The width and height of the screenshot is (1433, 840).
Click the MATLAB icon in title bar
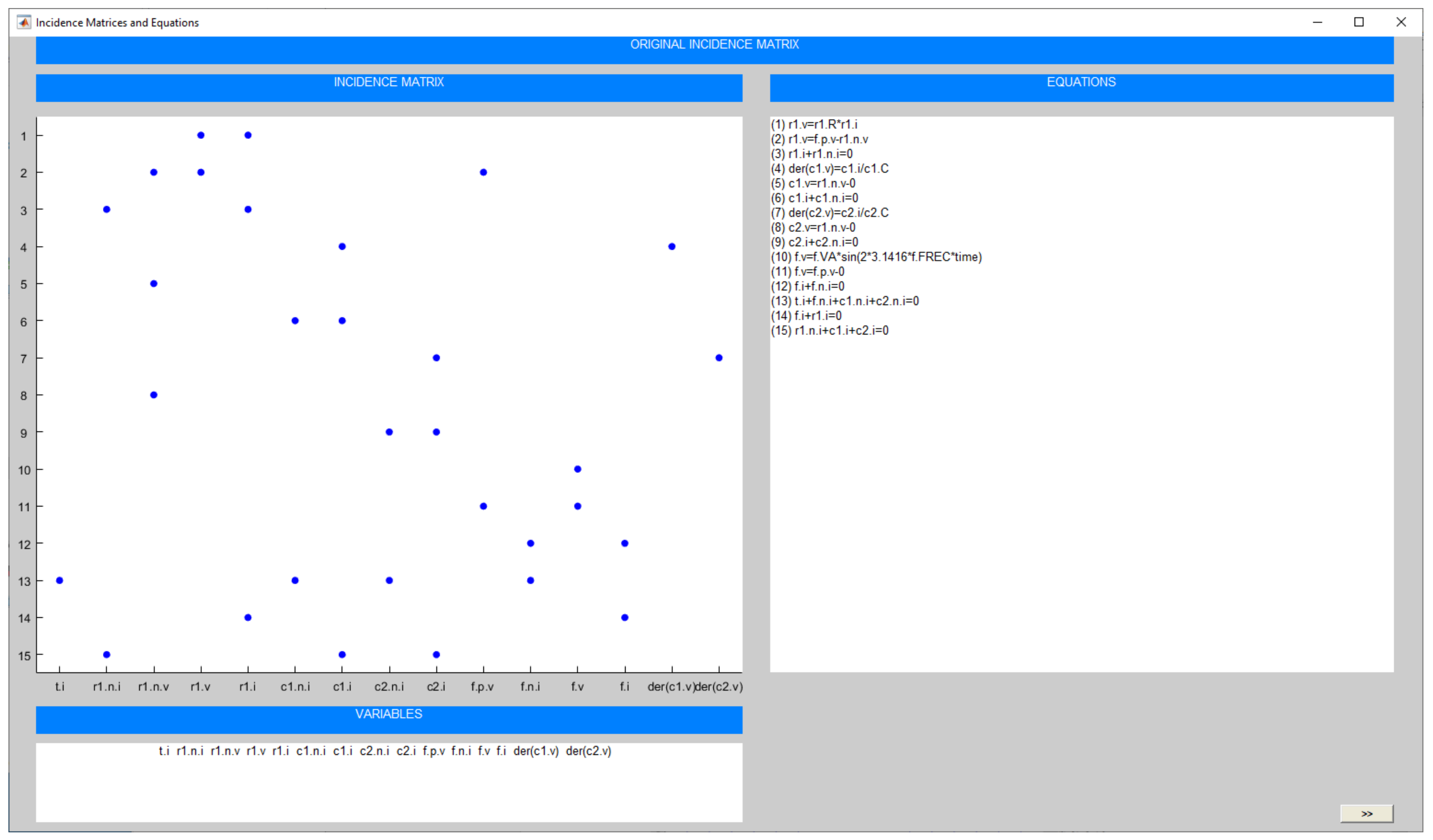click(x=24, y=22)
